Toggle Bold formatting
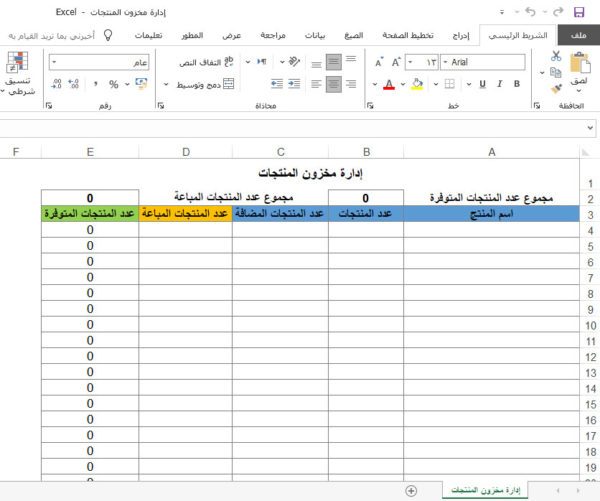The image size is (600, 501). 517,84
